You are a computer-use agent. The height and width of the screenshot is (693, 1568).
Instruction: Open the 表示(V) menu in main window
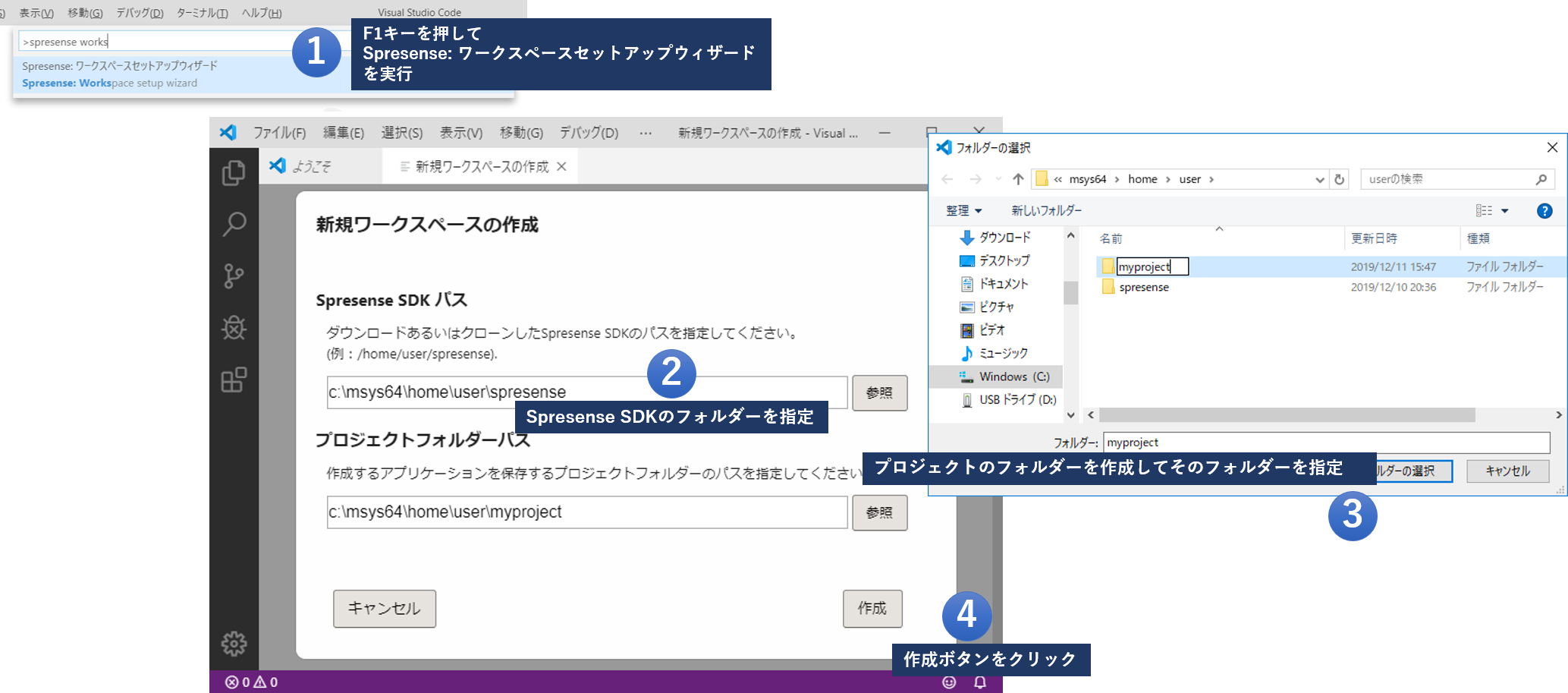tap(461, 133)
